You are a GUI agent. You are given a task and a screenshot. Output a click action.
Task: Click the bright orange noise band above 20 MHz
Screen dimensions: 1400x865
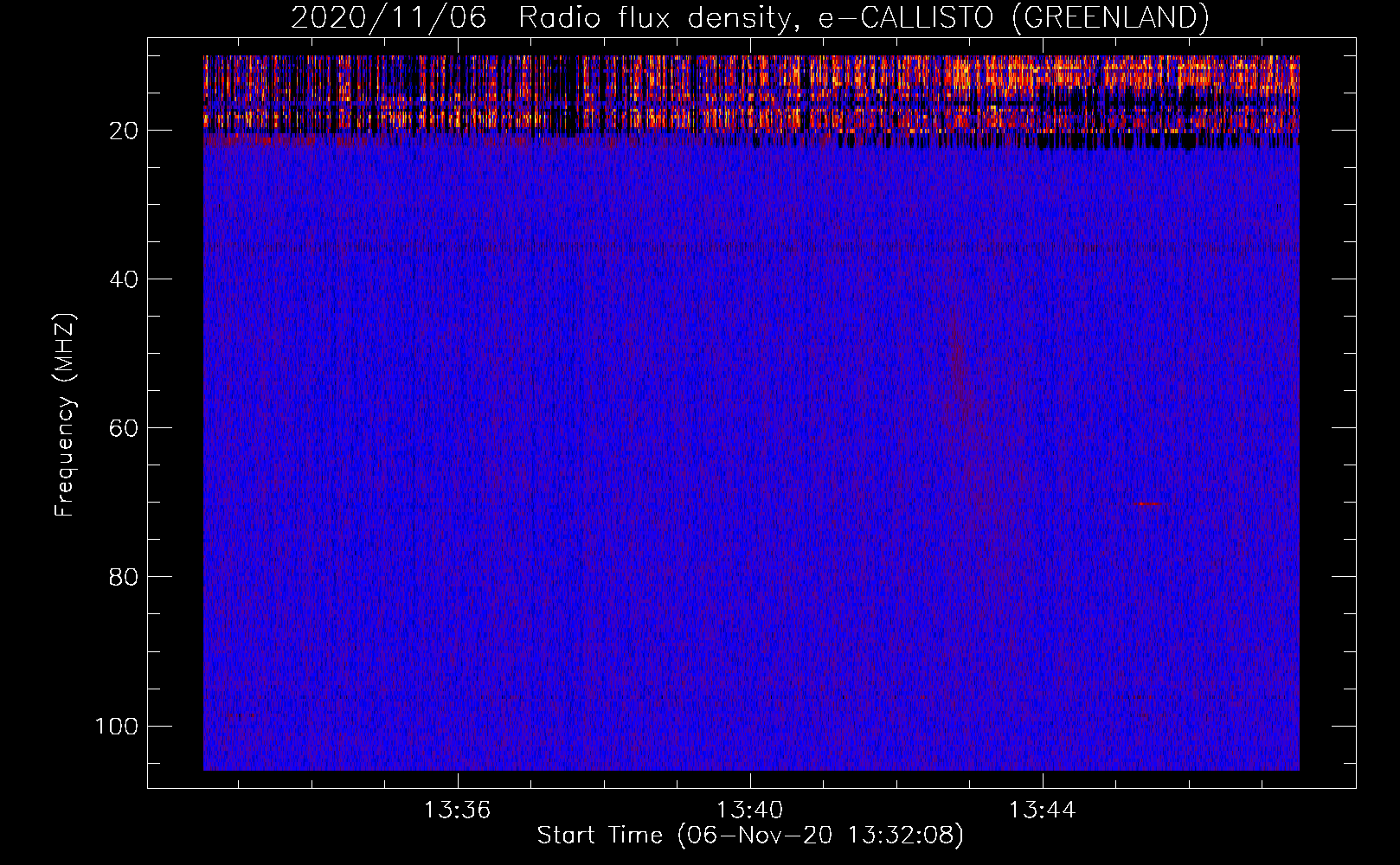[x=749, y=91]
